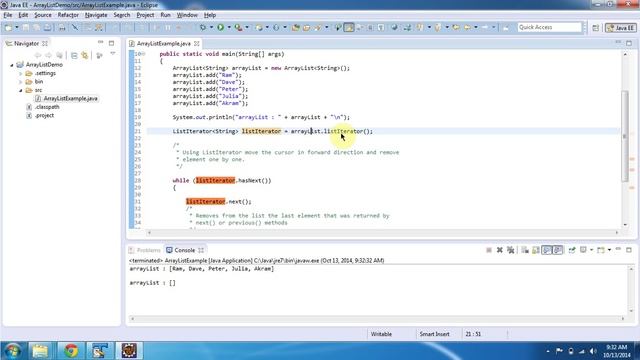The image size is (640, 360).
Task: Click the Last Edit Location icon
Action: [456, 27]
